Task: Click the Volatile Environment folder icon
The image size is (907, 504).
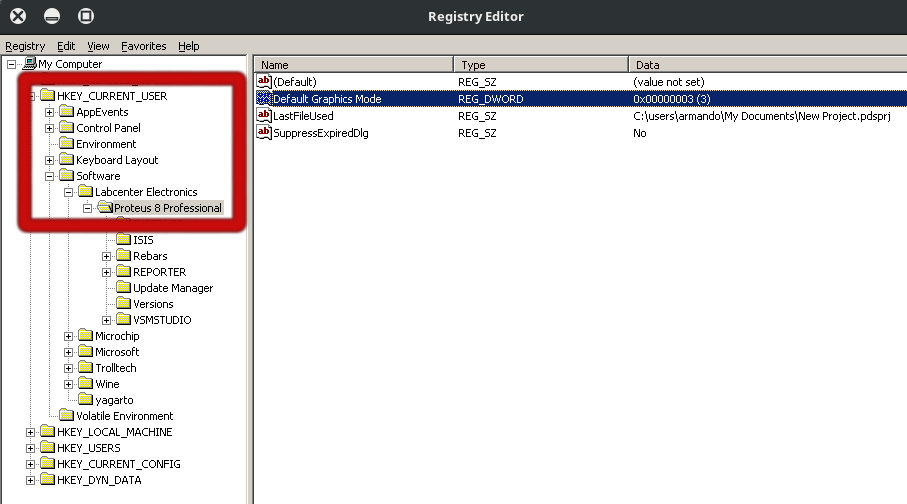Action: click(67, 415)
